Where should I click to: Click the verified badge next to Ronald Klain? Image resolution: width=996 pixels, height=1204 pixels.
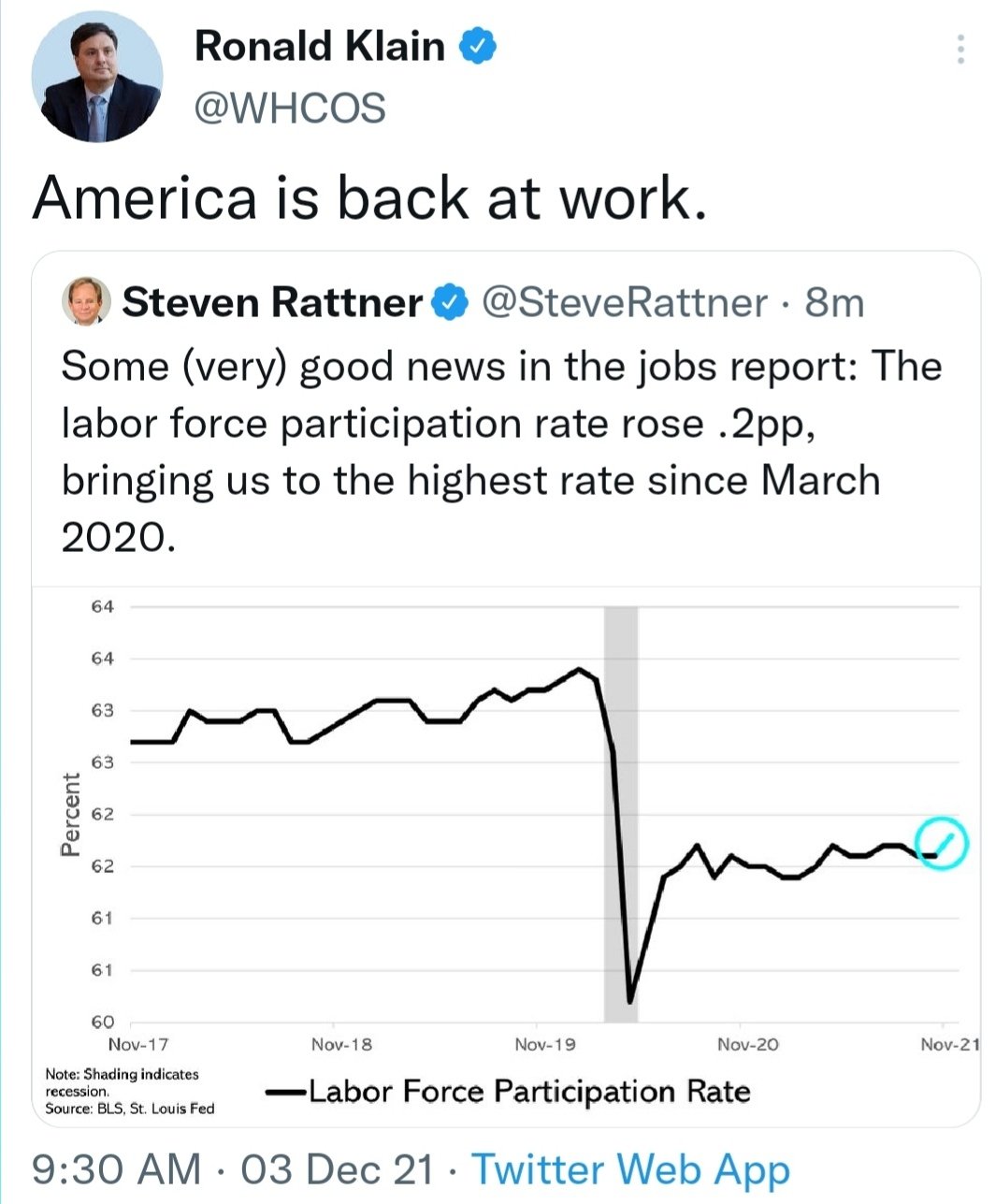coord(477,46)
